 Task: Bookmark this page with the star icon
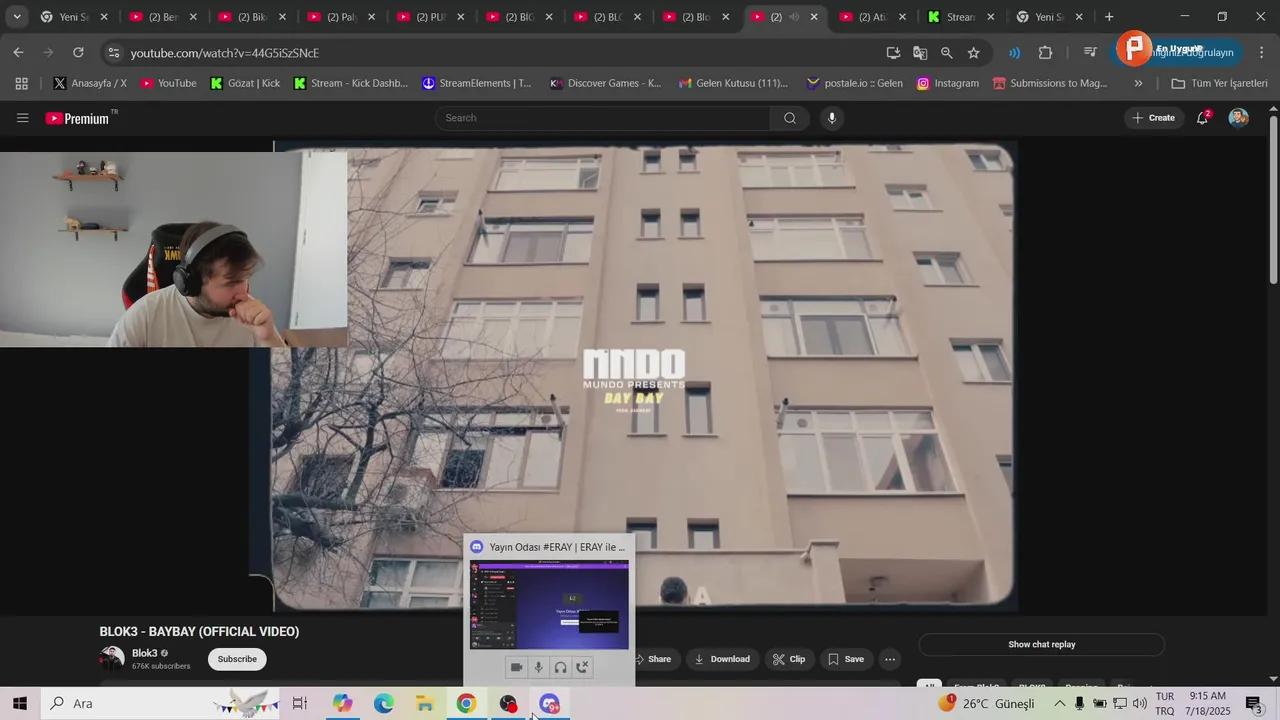974,52
